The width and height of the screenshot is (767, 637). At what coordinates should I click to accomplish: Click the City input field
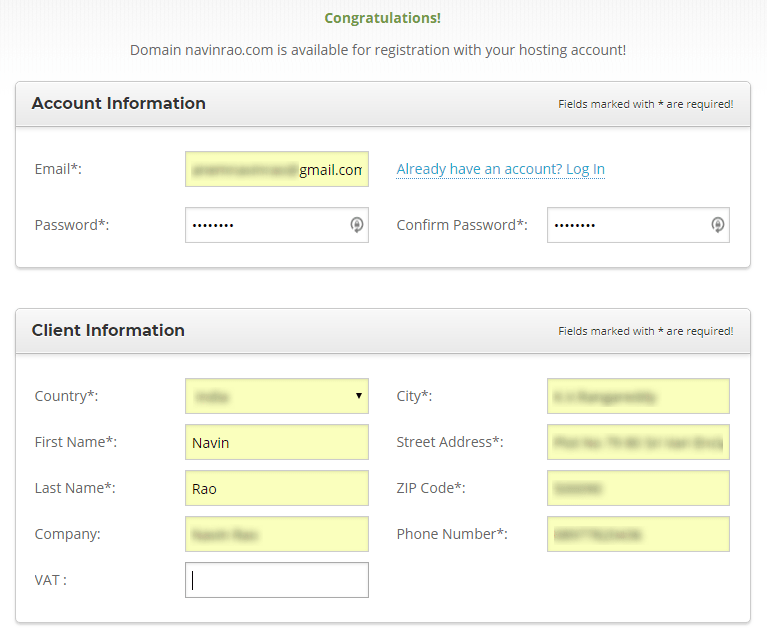point(638,396)
